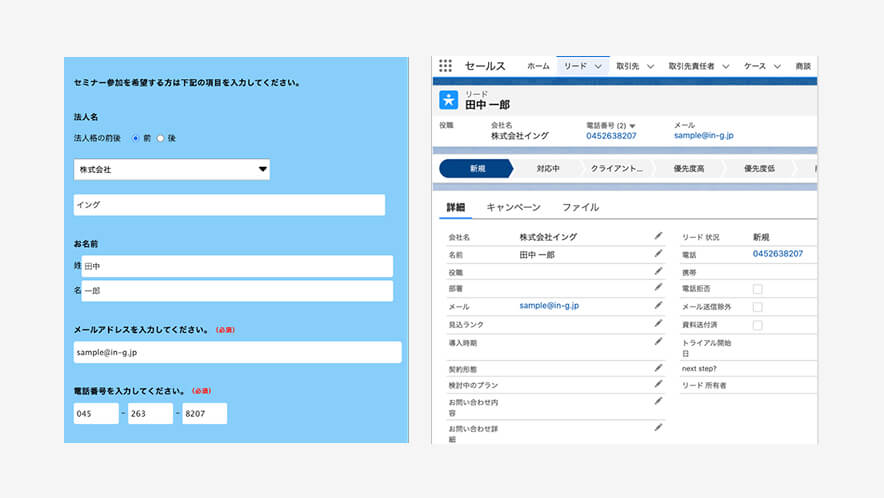
Task: Switch to the キャンペーン tab
Action: coord(513,207)
